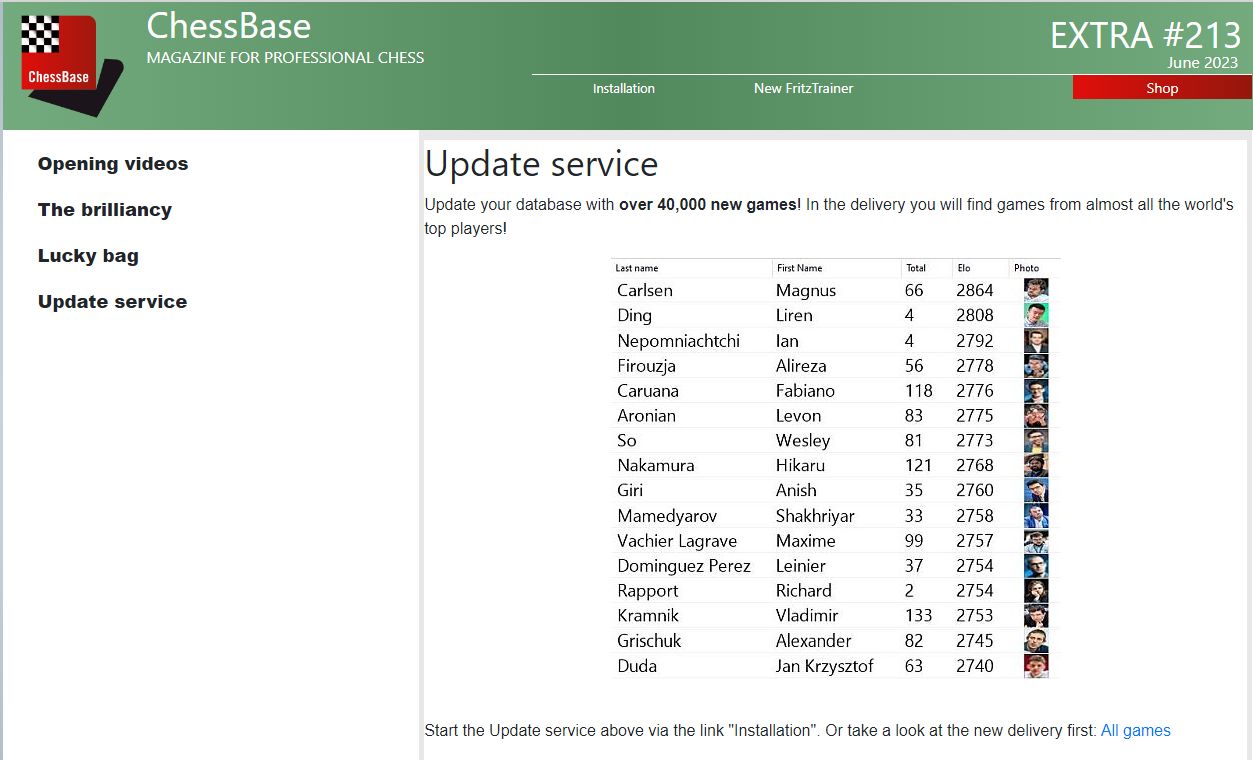Click Fabiano Caruana's photo thumbnail
Viewport: 1253px width, 760px height.
(1036, 390)
